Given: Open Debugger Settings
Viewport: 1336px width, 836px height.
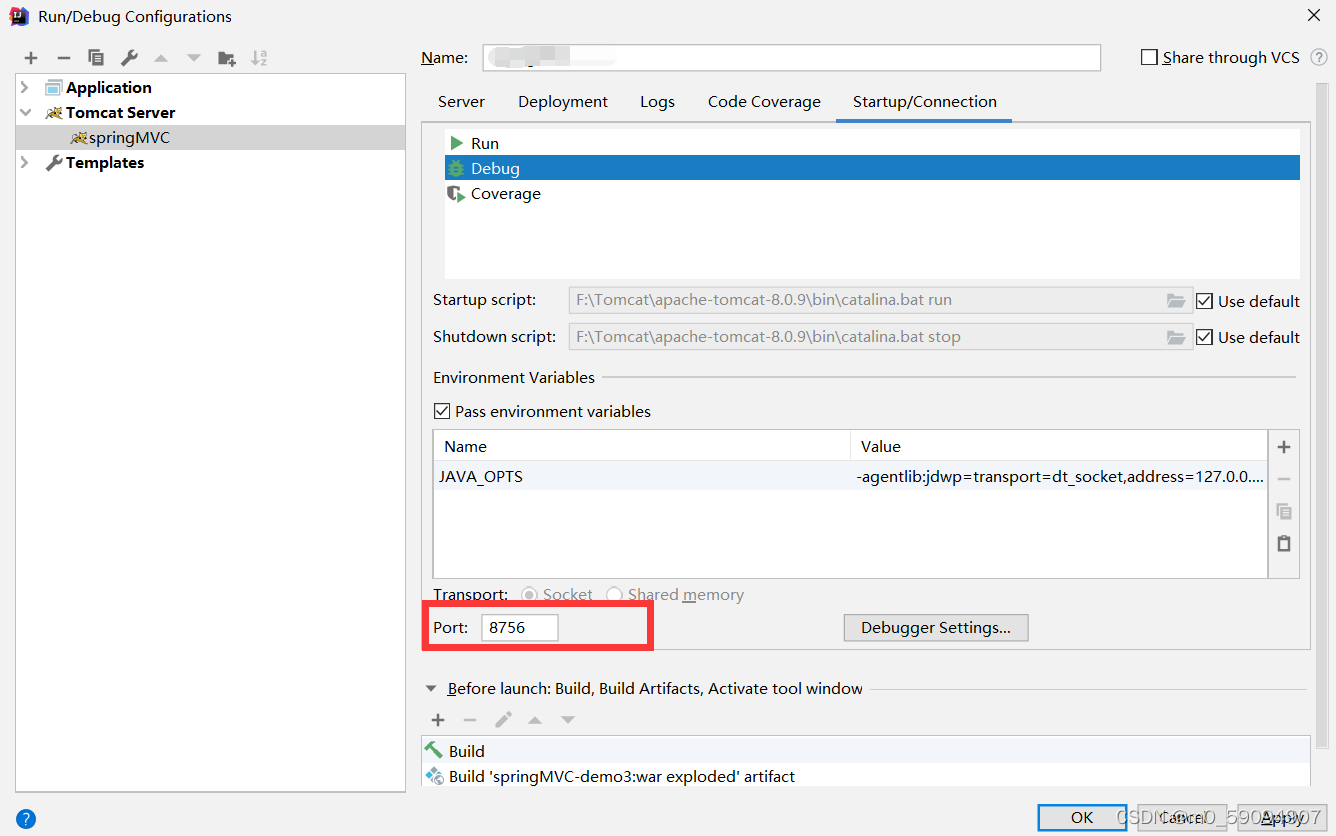Looking at the screenshot, I should tap(935, 627).
